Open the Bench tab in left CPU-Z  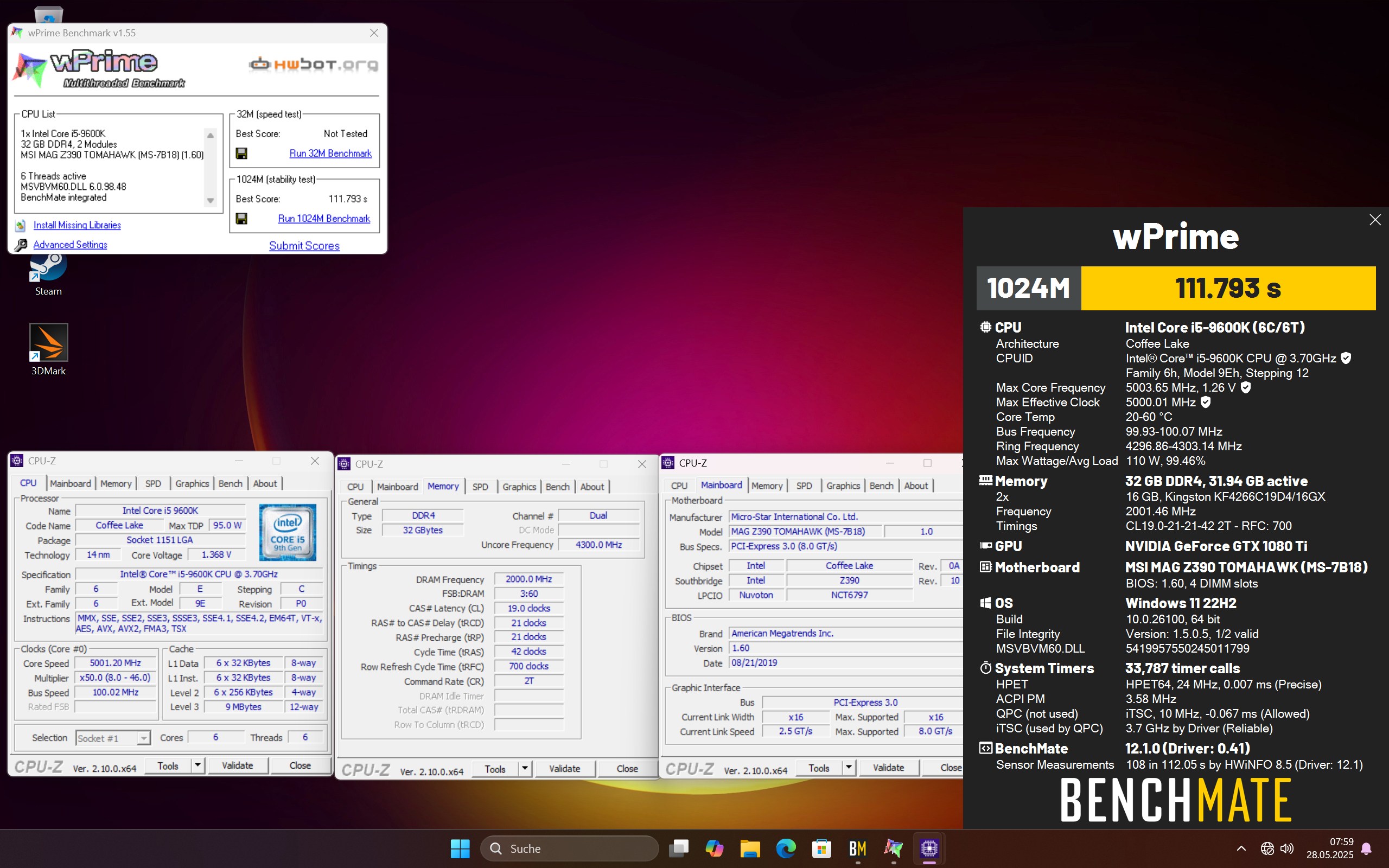[230, 484]
